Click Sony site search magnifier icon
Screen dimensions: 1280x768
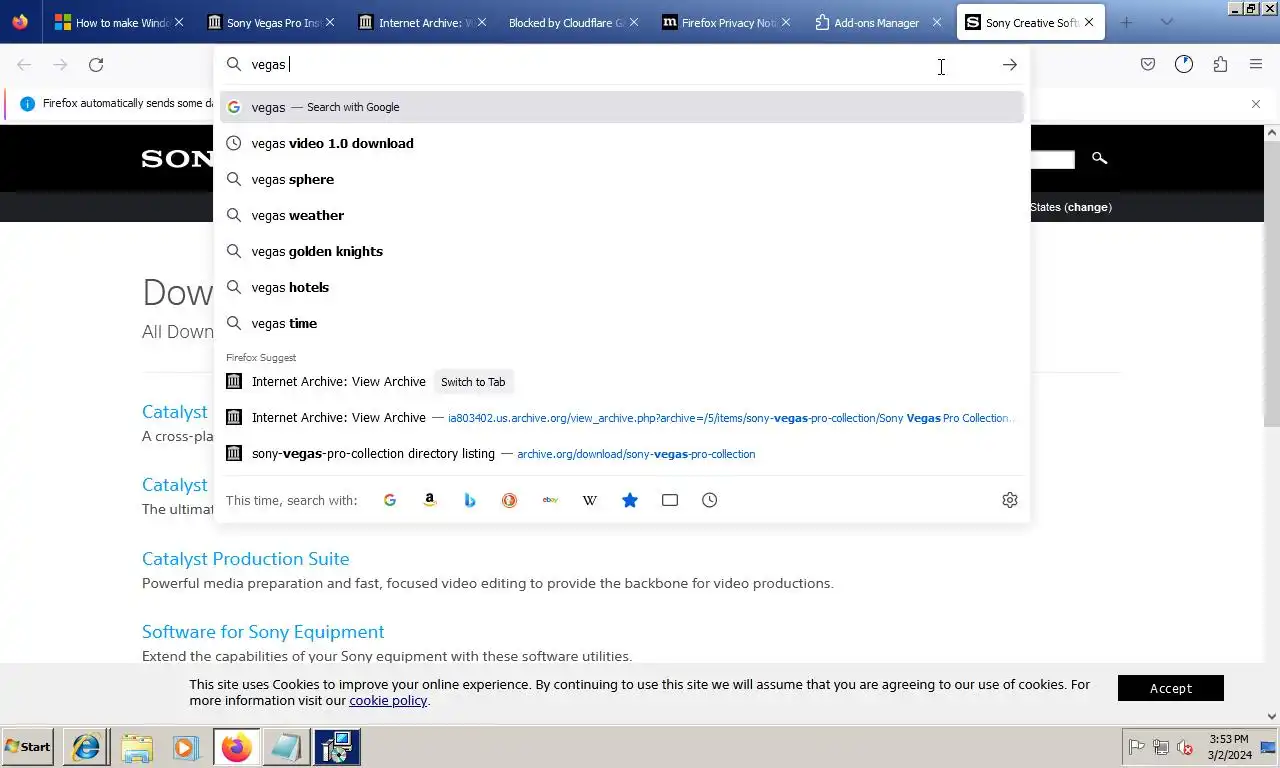(x=1099, y=158)
